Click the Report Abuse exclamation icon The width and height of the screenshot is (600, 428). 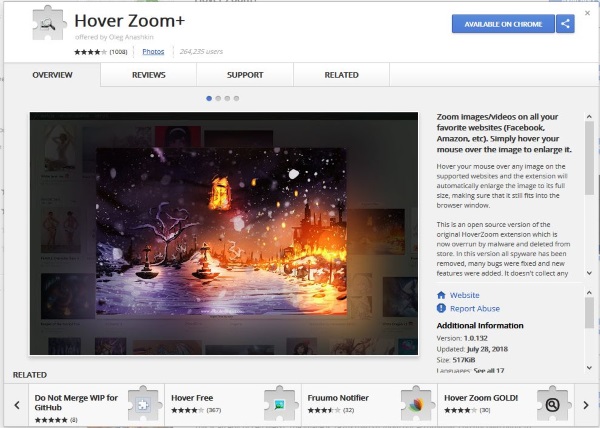(441, 308)
